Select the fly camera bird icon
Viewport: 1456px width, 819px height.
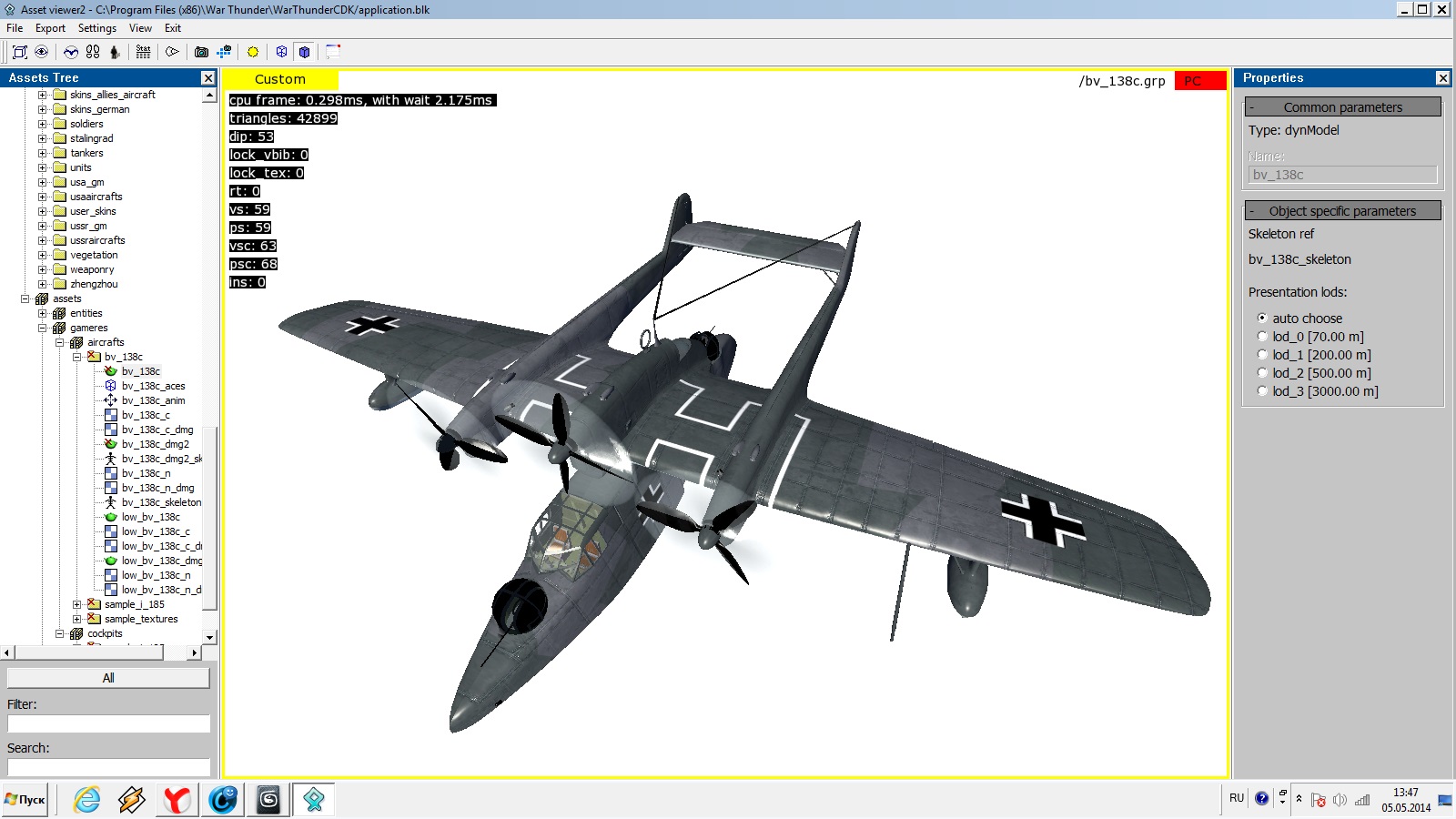point(71,52)
